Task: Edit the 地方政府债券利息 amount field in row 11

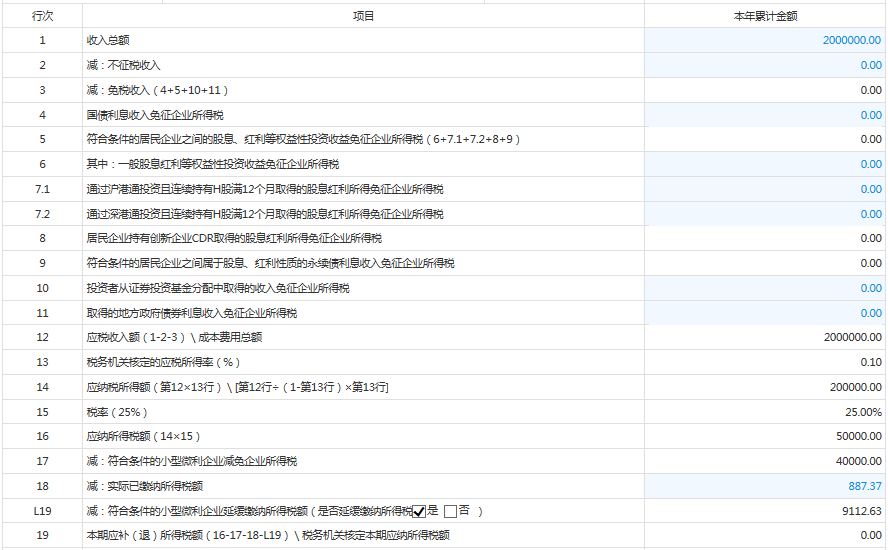Action: click(x=765, y=313)
